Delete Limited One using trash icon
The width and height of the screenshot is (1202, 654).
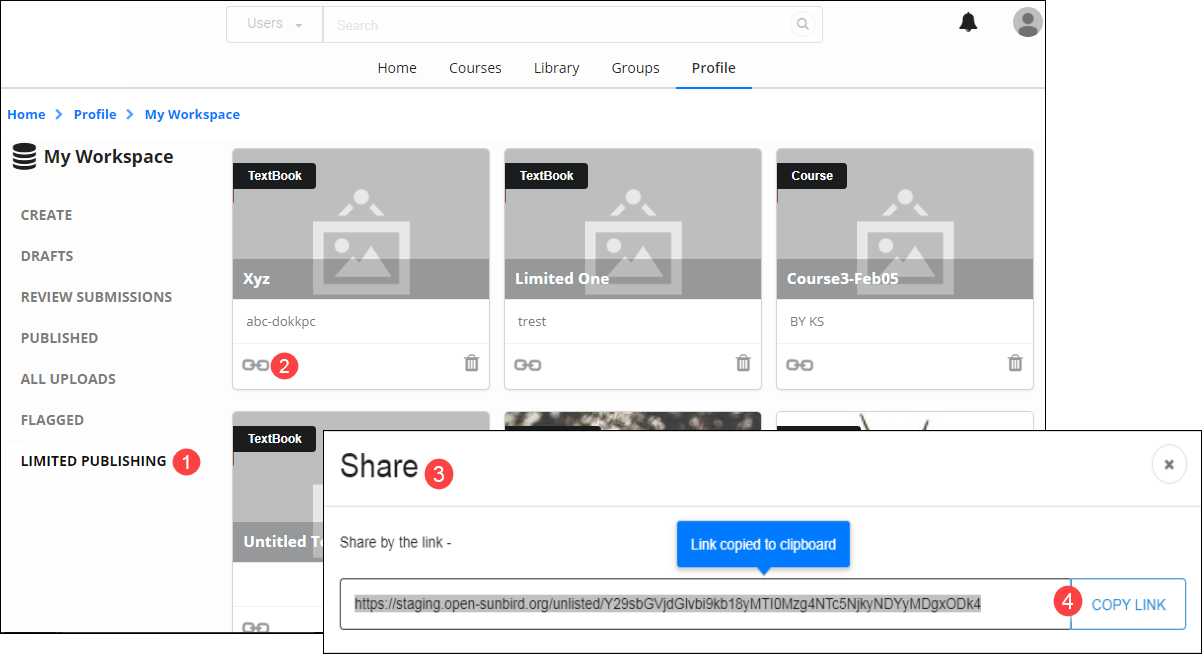point(743,363)
